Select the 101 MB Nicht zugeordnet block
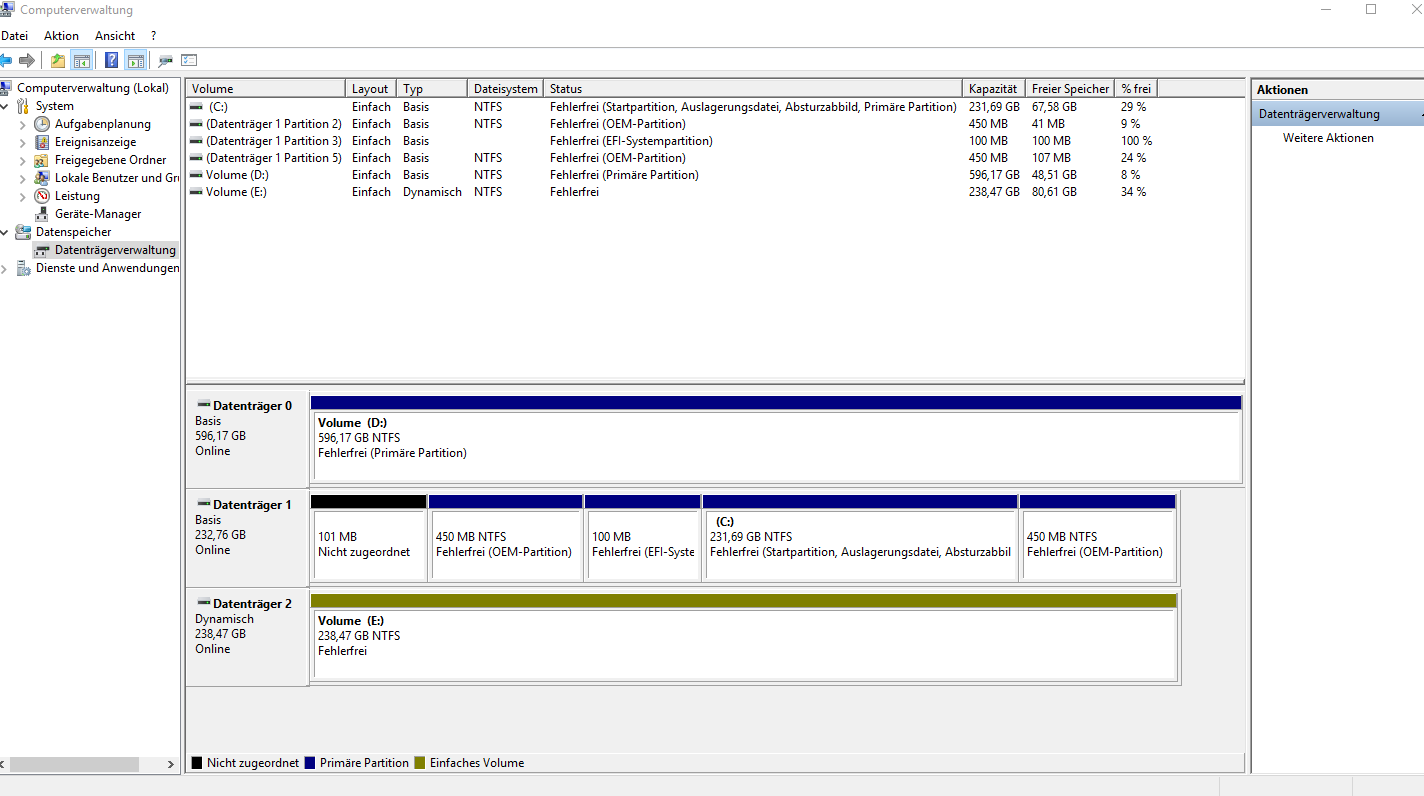The image size is (1424, 796). point(369,537)
